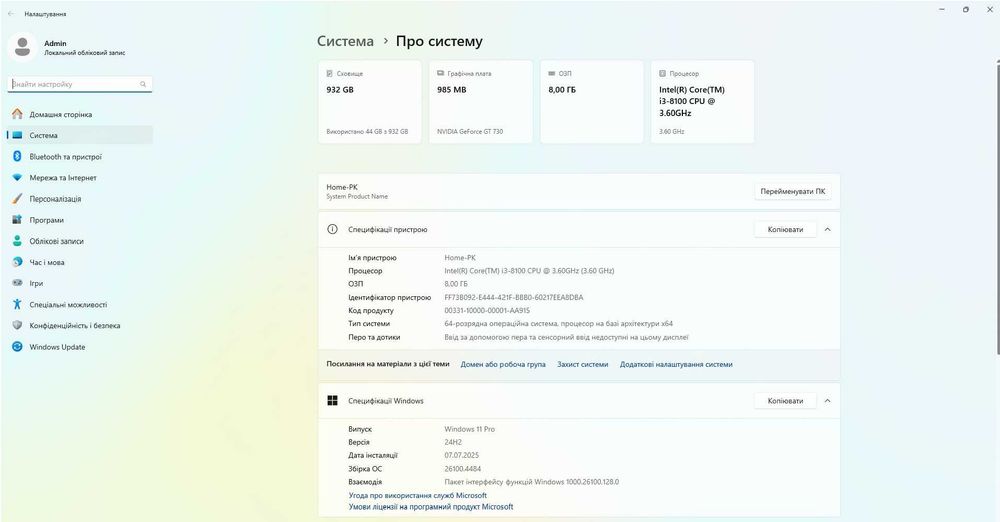The image size is (1000, 522).
Task: Collapse Специфікації Windows section chevron
Action: click(x=827, y=401)
